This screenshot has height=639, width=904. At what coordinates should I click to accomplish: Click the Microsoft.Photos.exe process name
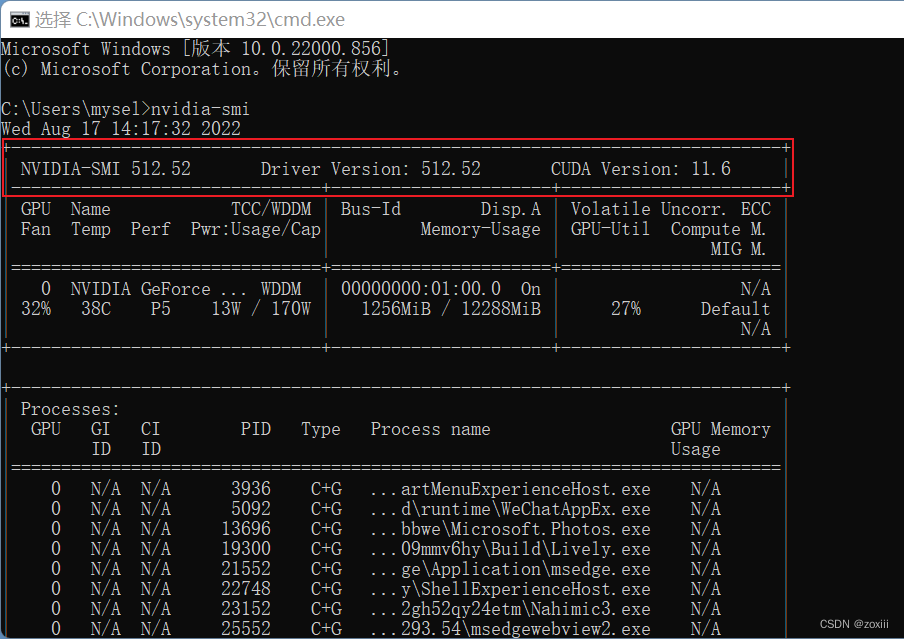click(512, 529)
